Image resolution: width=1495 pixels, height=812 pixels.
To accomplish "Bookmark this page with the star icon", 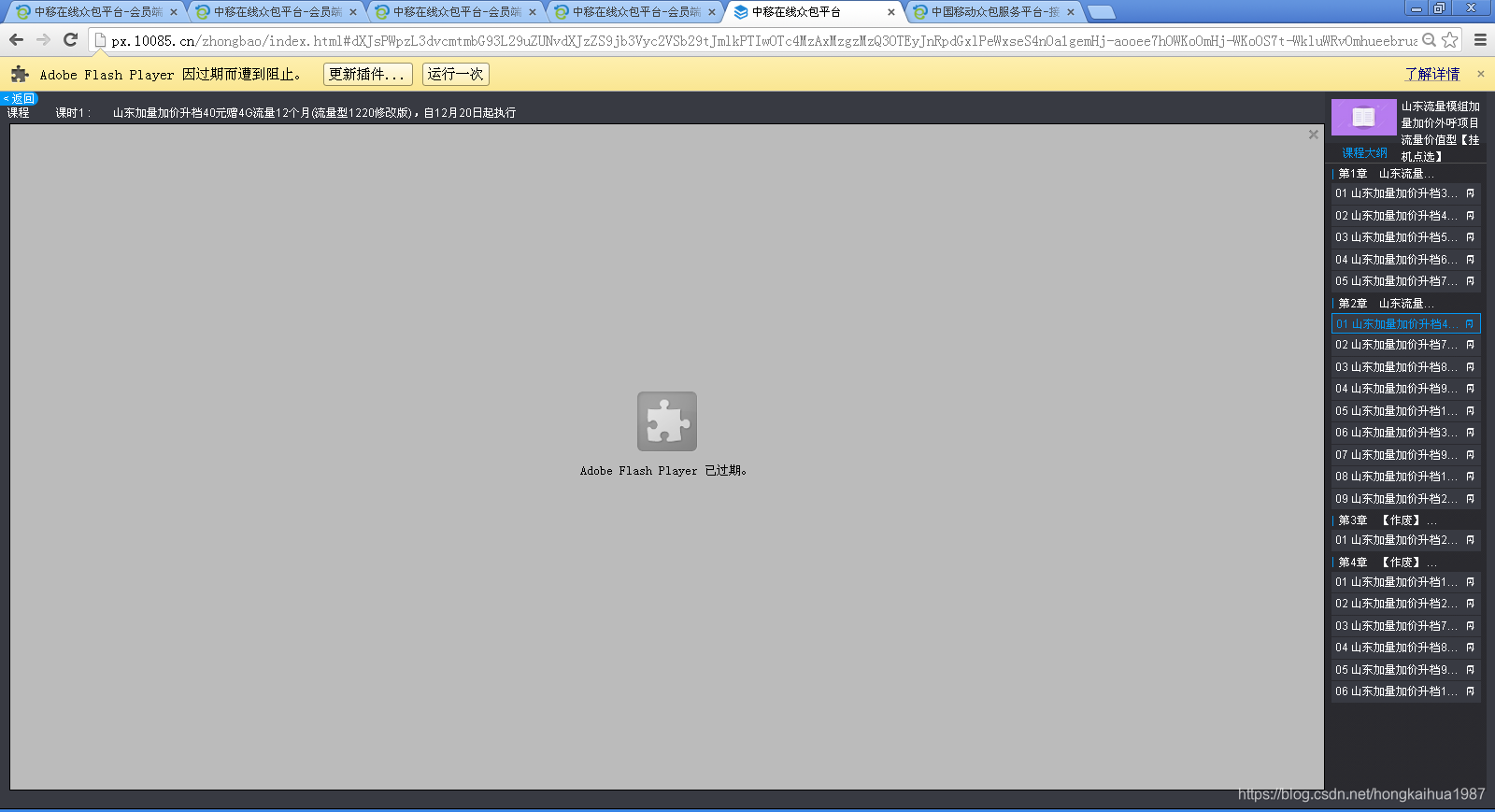I will coord(1449,40).
